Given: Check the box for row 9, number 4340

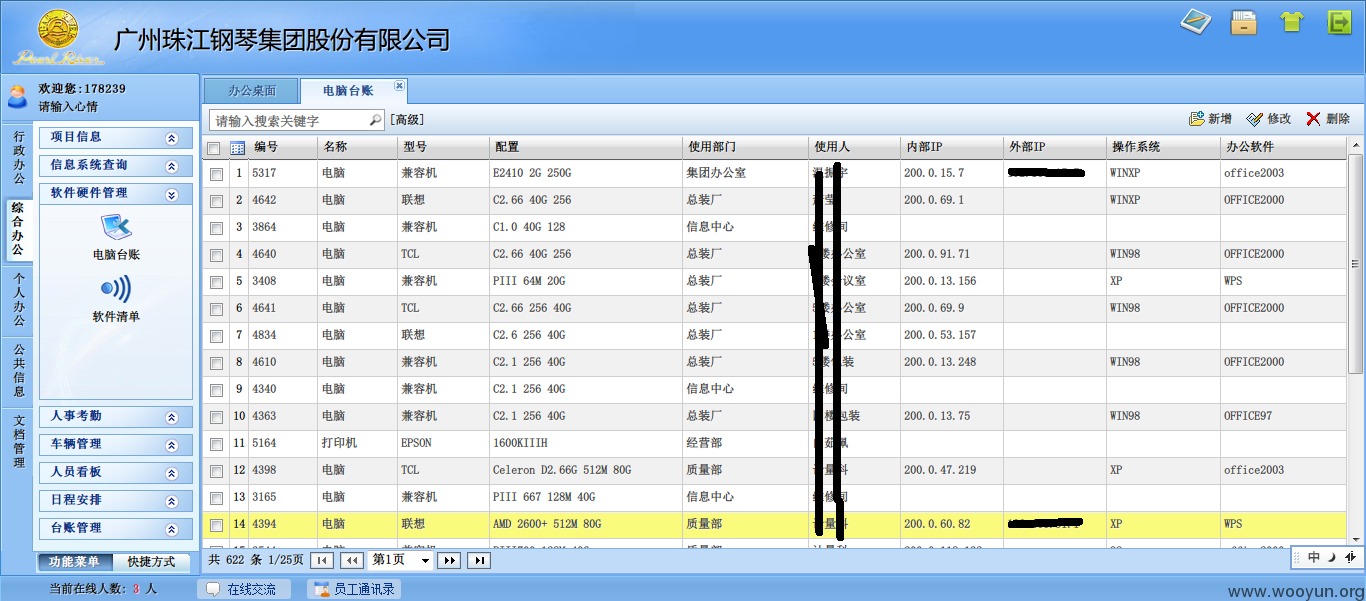Looking at the screenshot, I should (x=216, y=390).
